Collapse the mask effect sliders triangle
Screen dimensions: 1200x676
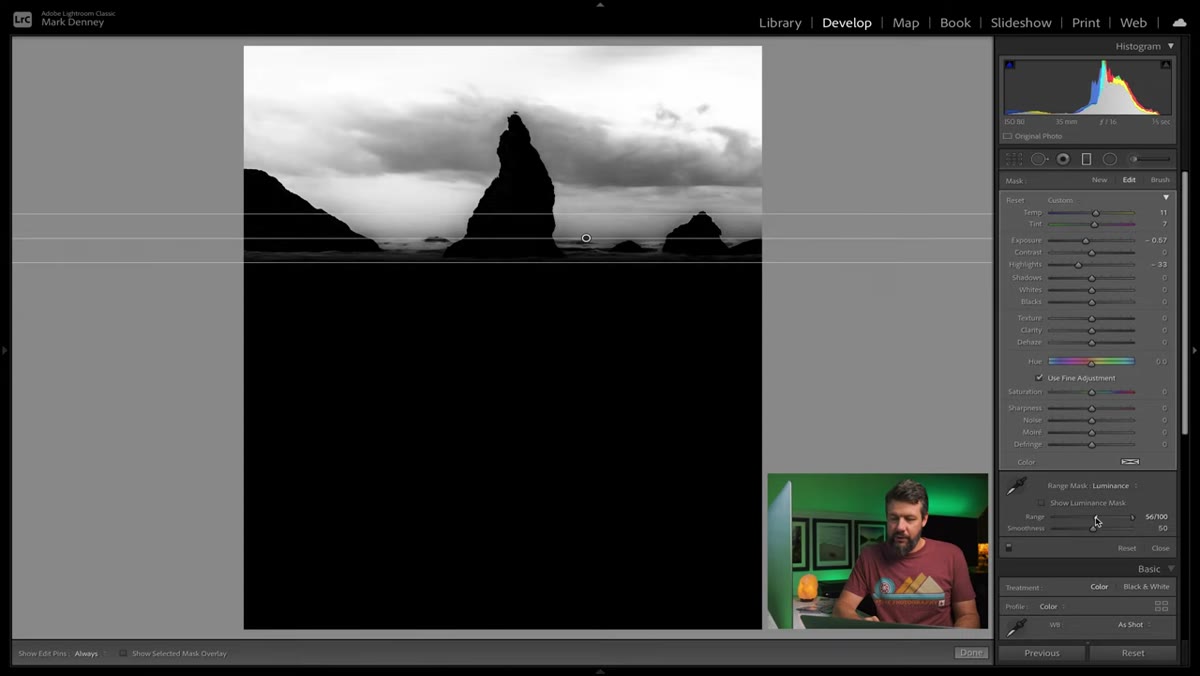[x=1166, y=198]
